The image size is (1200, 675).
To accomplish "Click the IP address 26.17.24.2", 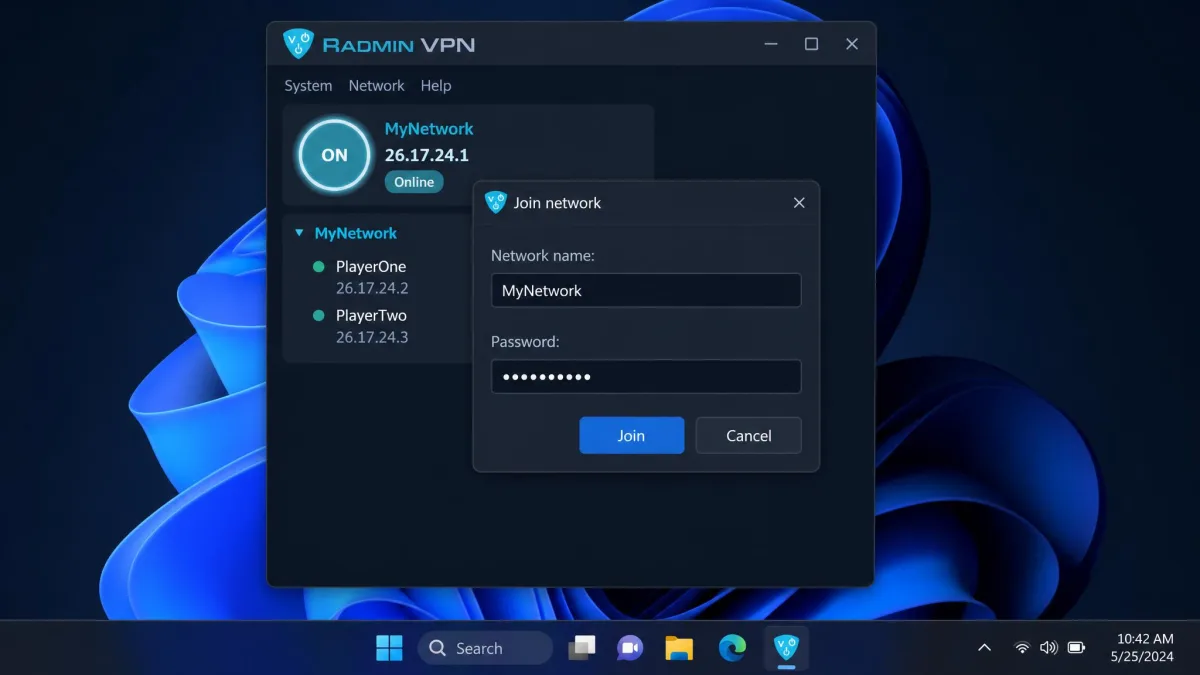I will [372, 288].
